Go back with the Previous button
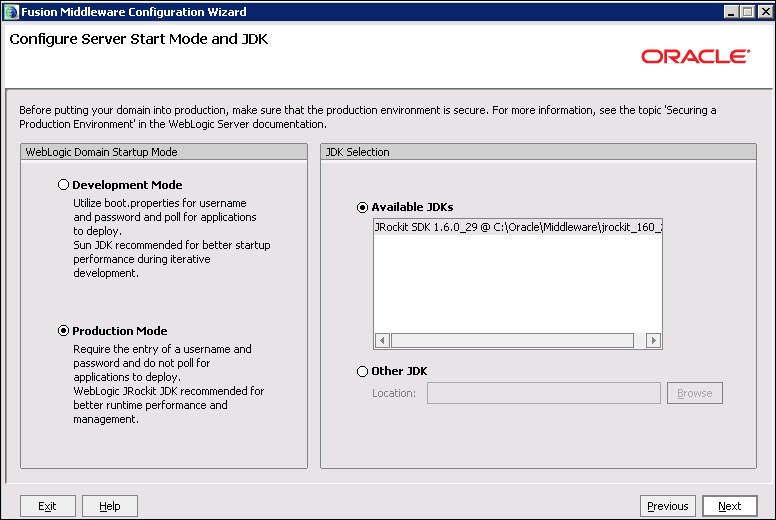Image resolution: width=776 pixels, height=520 pixels. tap(667, 506)
